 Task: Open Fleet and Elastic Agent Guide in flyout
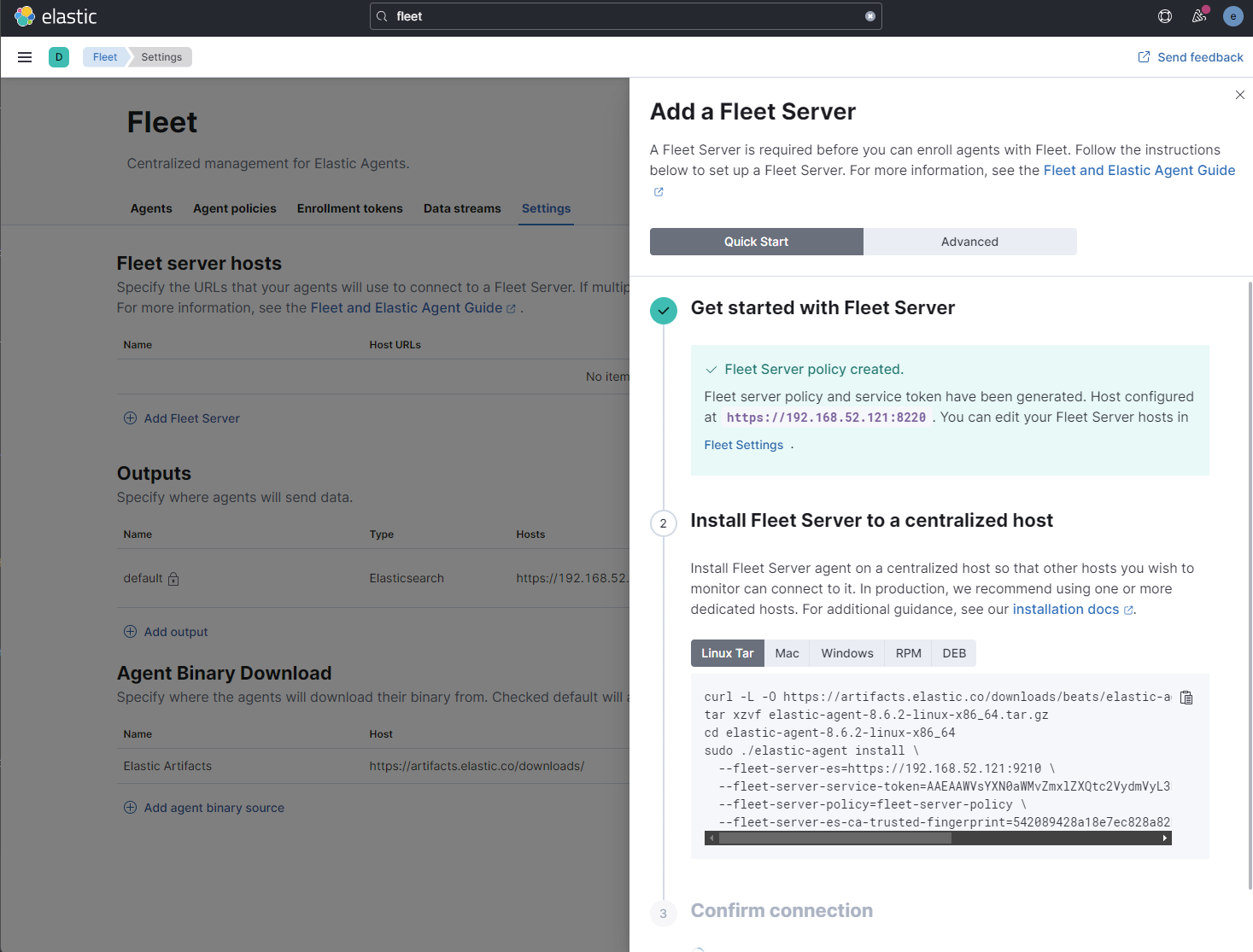pyautogui.click(x=1139, y=171)
